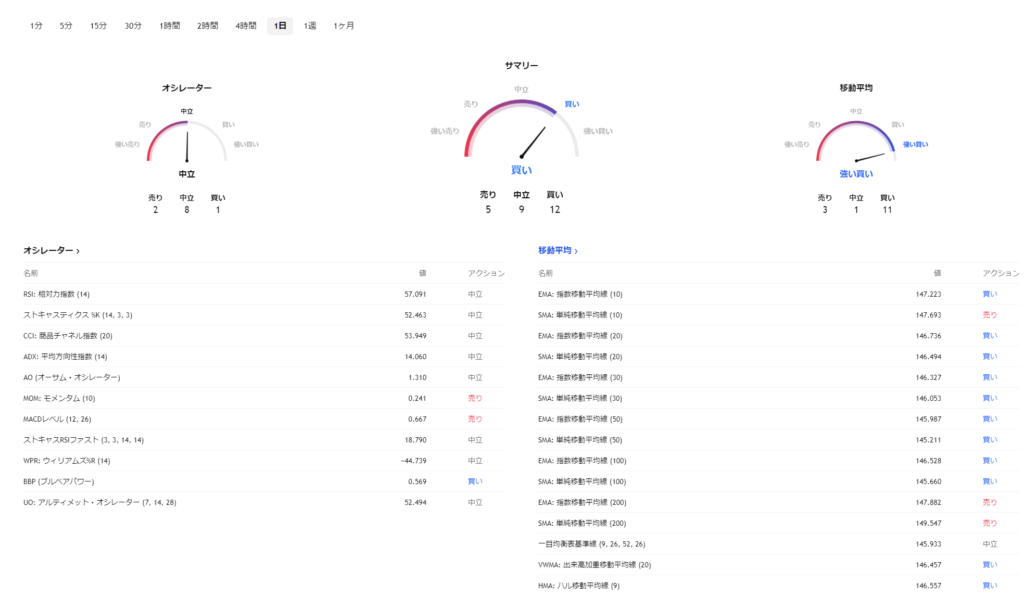Select the 1ヶ月 timeframe tab
The image size is (1024, 609).
344,25
